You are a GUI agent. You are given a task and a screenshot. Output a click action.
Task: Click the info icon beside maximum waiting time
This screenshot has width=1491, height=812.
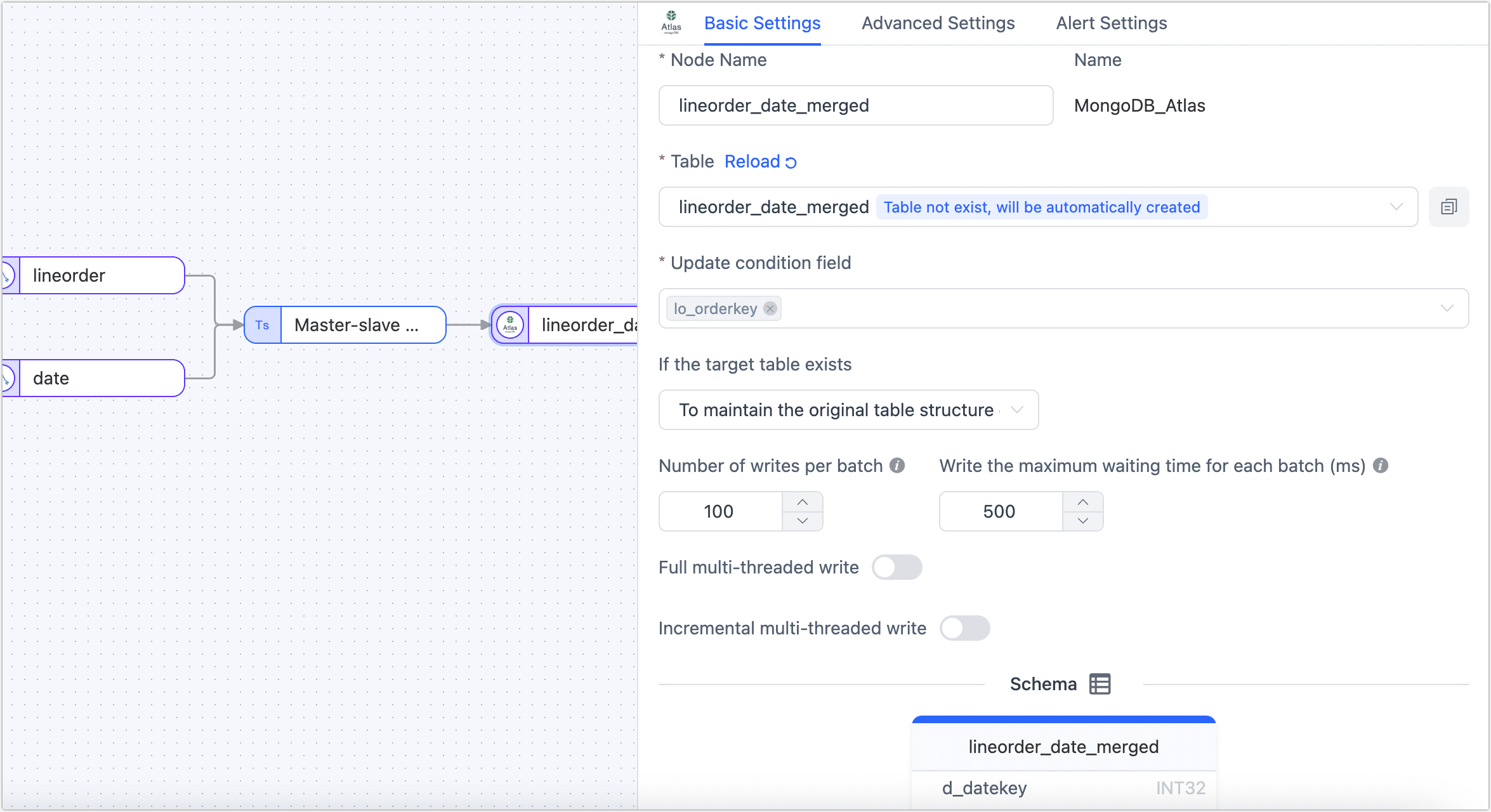click(1382, 465)
